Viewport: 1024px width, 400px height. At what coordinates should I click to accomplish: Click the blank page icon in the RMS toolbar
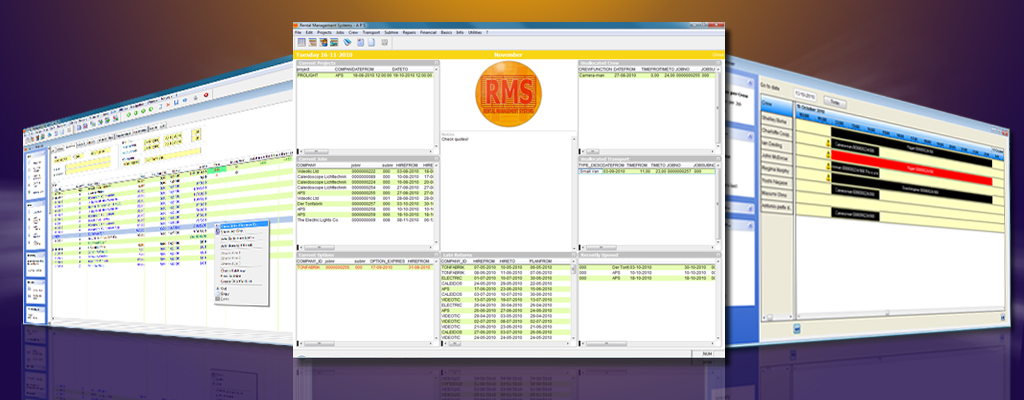pyautogui.click(x=370, y=42)
